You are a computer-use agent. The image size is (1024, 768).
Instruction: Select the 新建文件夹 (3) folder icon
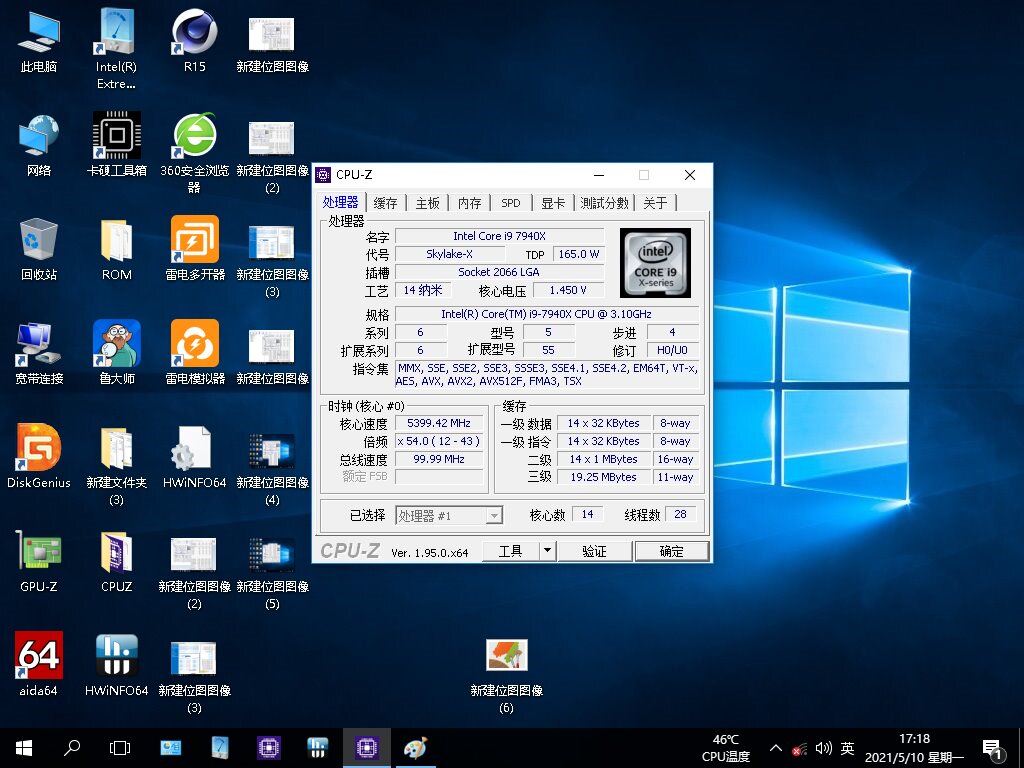pyautogui.click(x=116, y=466)
